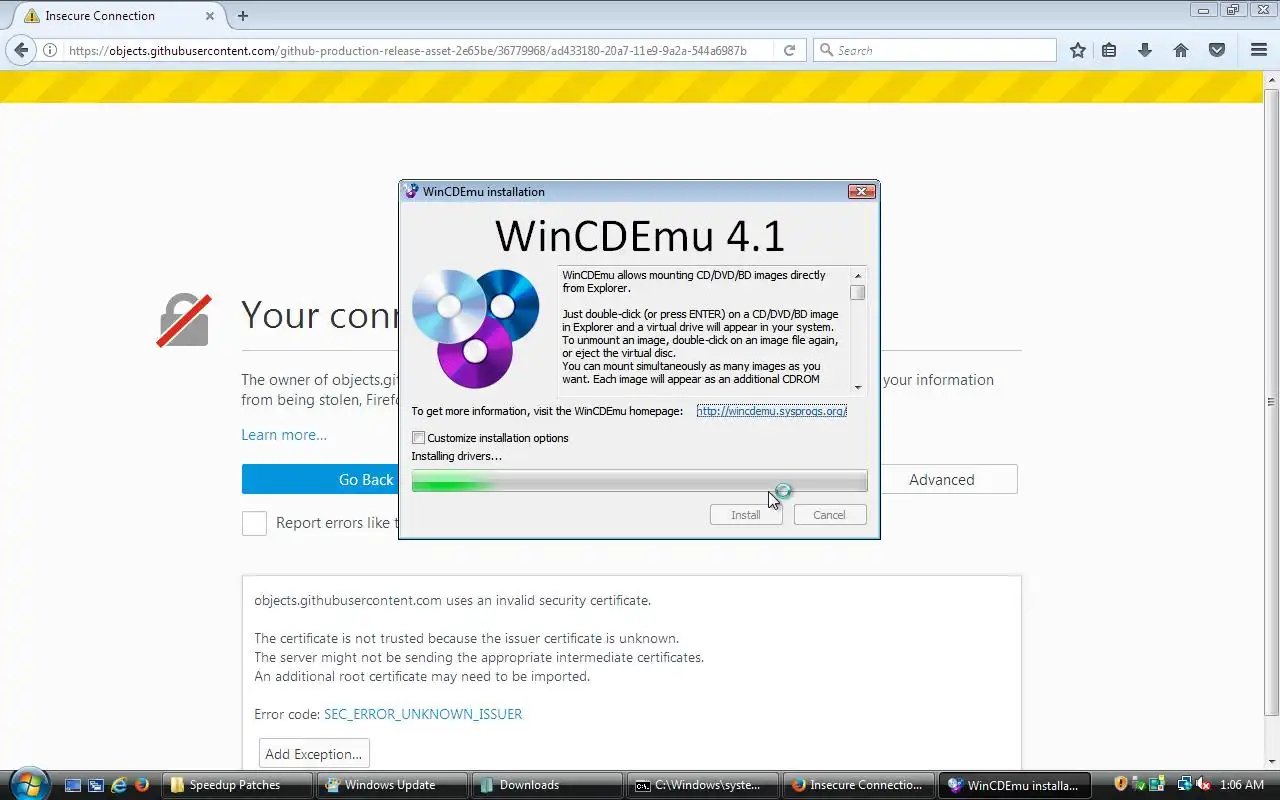Reload the page with the refresh icon
Image resolution: width=1280 pixels, height=800 pixels.
tap(789, 50)
